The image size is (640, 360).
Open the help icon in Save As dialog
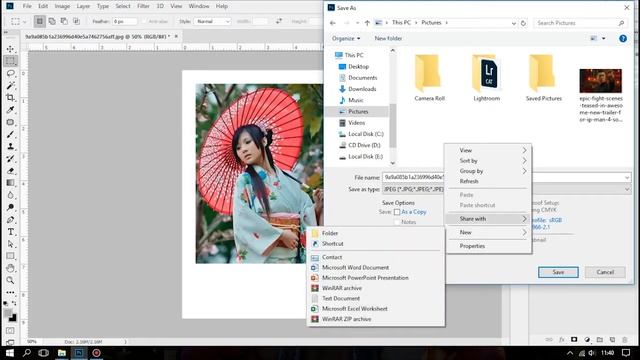coord(623,38)
